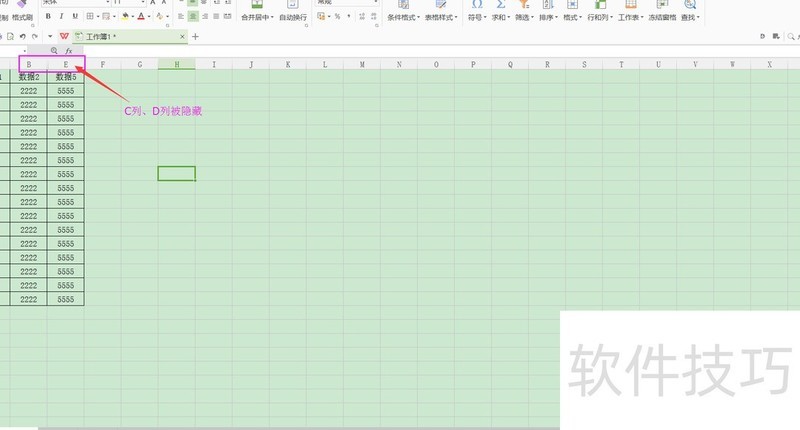The width and height of the screenshot is (800, 430).
Task: Expand the quick access toolbar dropdown
Action: (x=49, y=36)
